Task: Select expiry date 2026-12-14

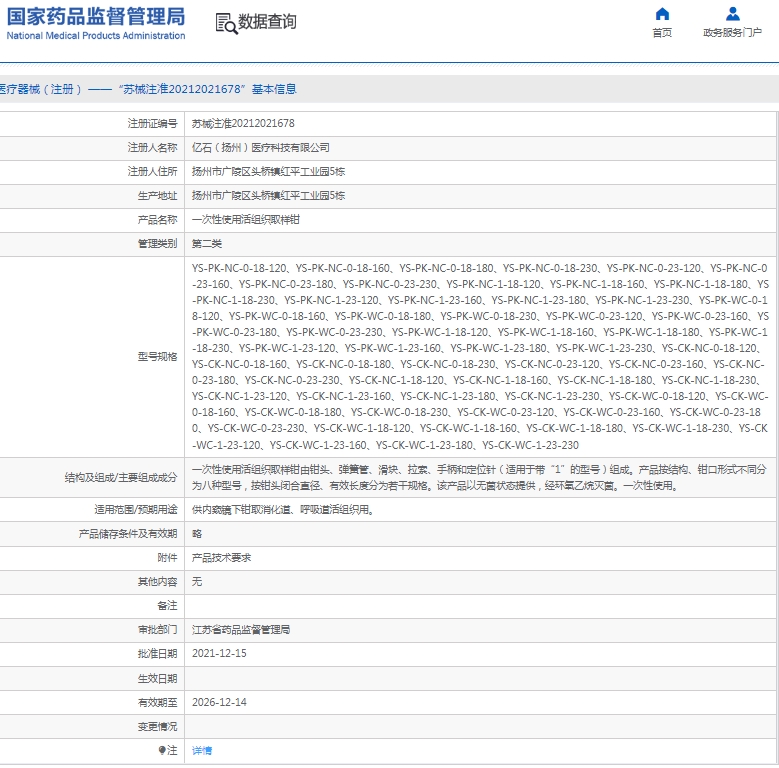Action: point(219,702)
